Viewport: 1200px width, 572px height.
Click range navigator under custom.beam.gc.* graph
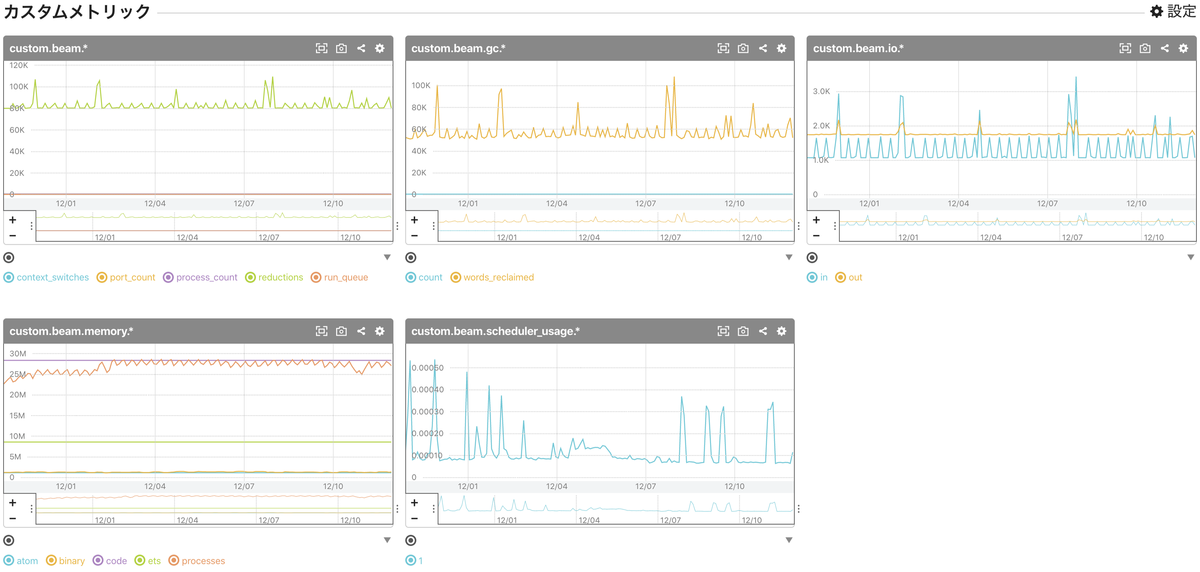click(x=616, y=226)
